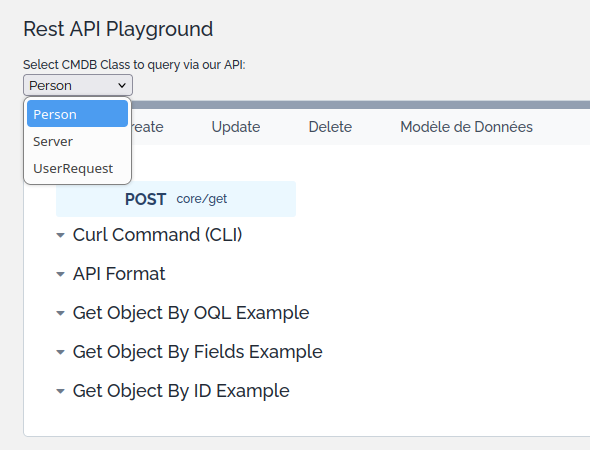Switch to the Delete tab
590x450 pixels.
pos(330,127)
